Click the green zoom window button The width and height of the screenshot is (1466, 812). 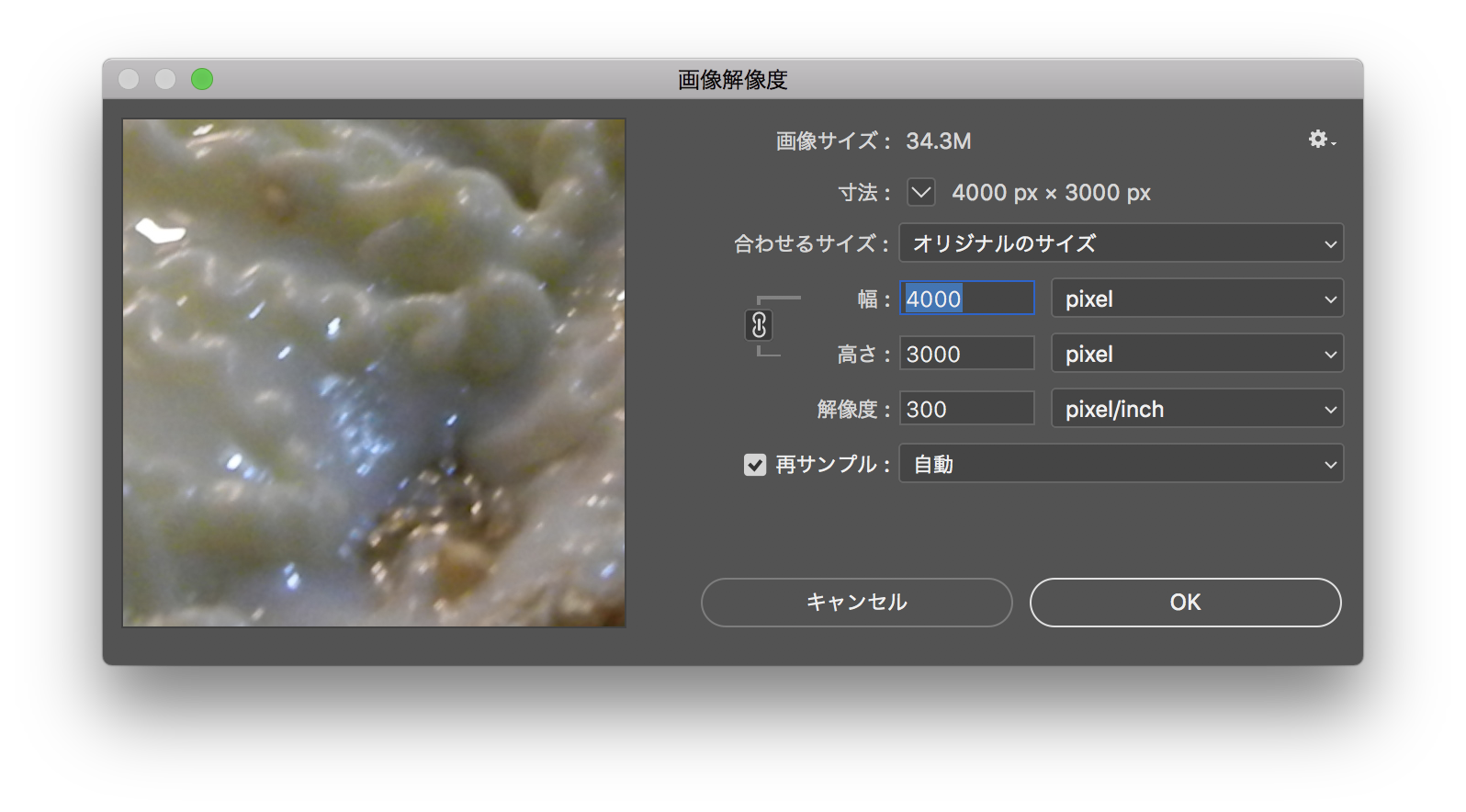[x=202, y=80]
